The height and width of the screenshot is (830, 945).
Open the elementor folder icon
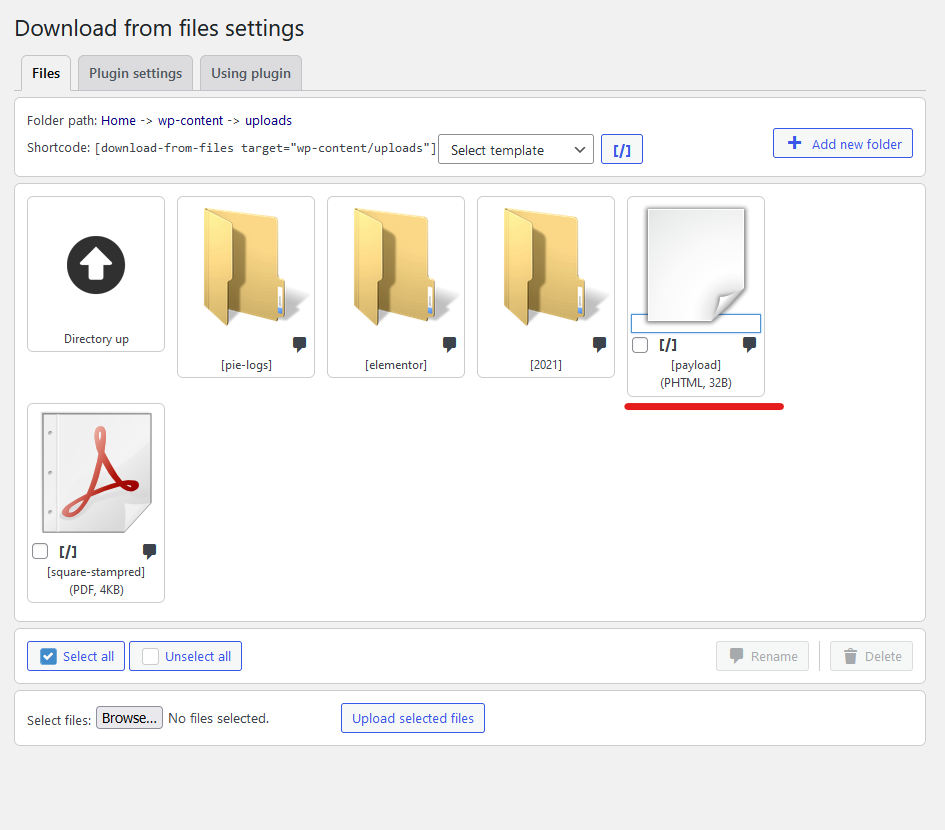pyautogui.click(x=396, y=265)
